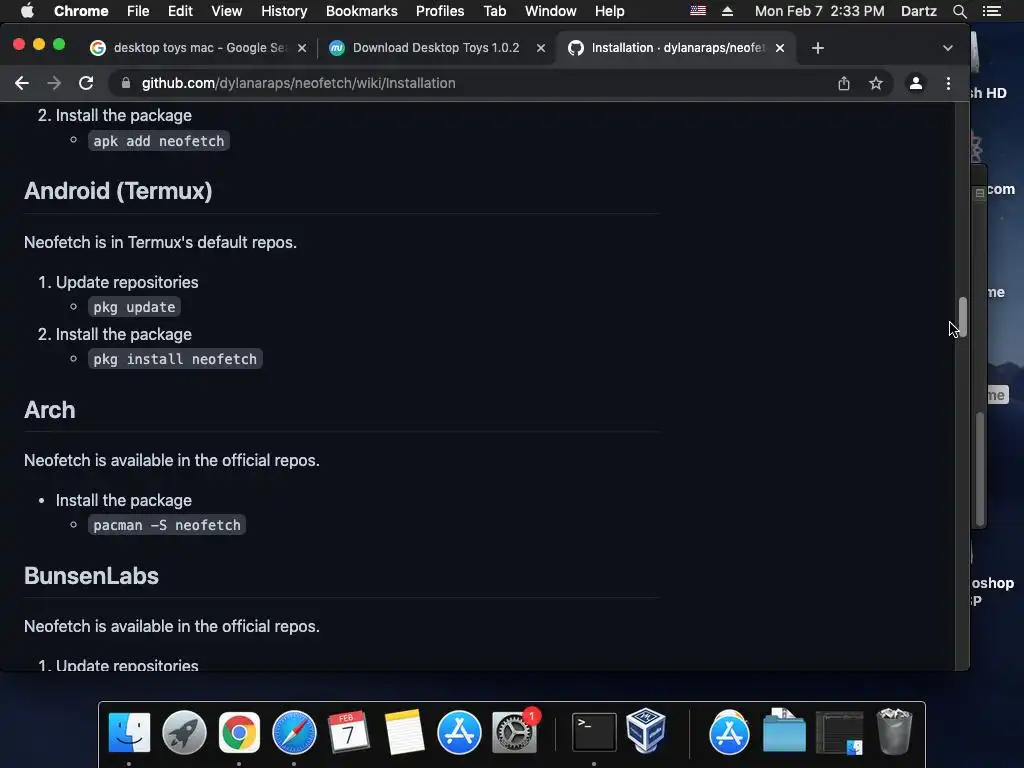Expand the tab search dropdown arrow
1024x768 pixels.
(x=948, y=48)
